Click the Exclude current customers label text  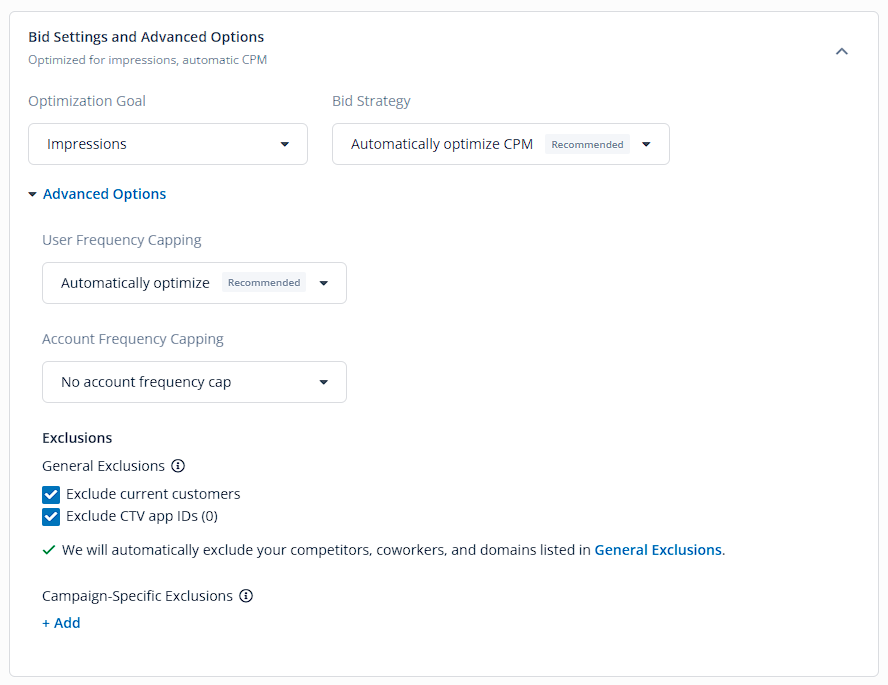pos(153,494)
